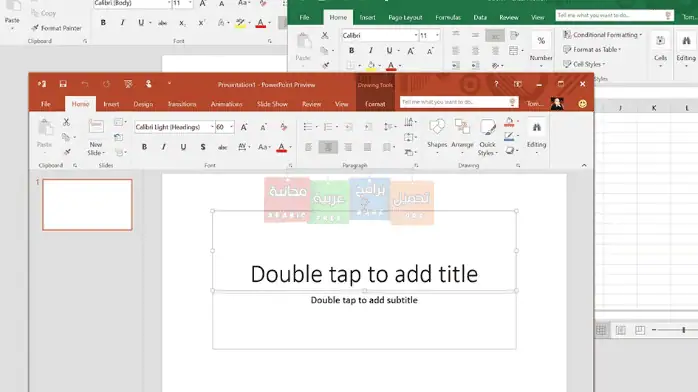Switch to PowerPoint Animations tab
698x392 pixels.
coord(227,104)
